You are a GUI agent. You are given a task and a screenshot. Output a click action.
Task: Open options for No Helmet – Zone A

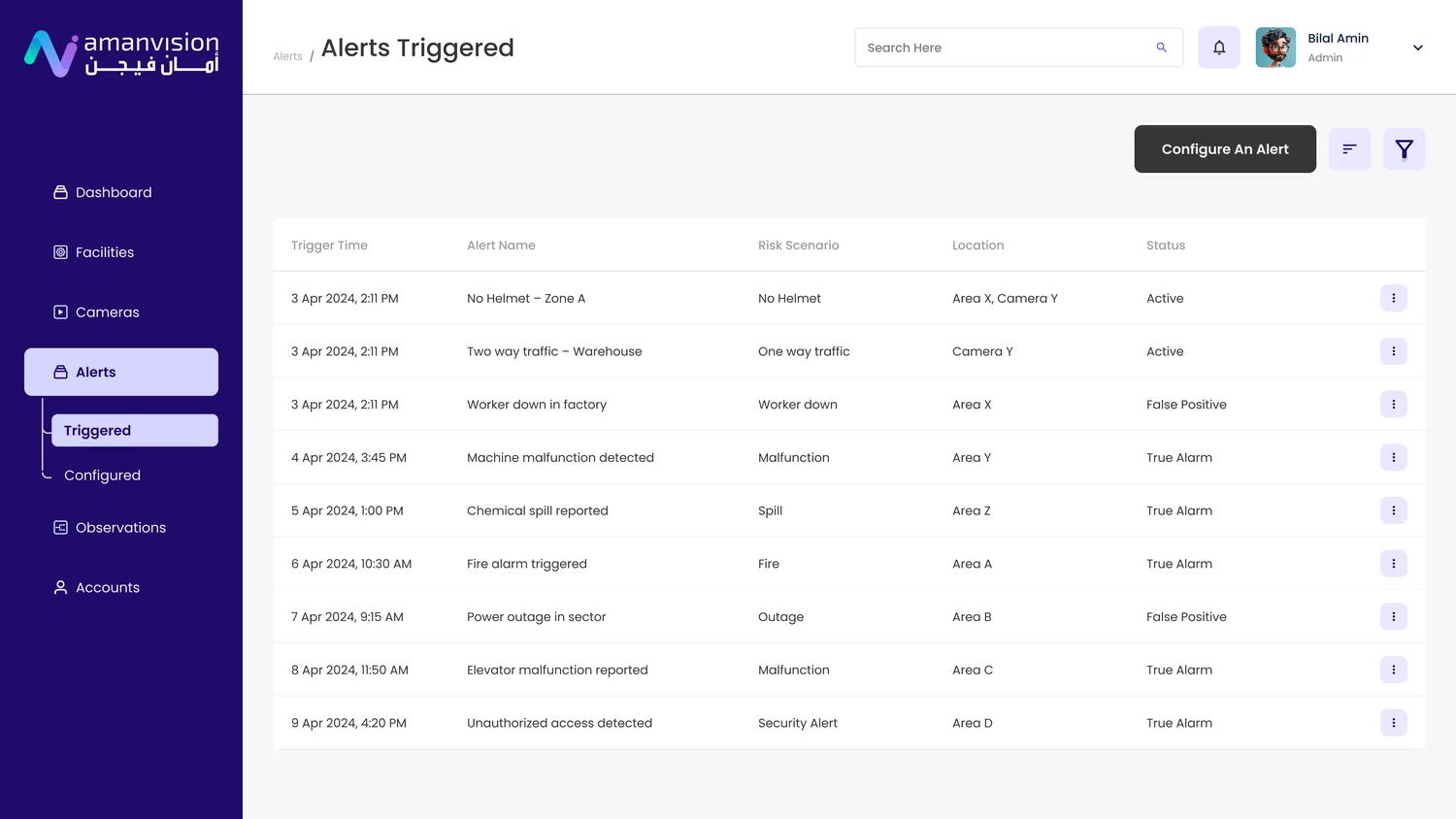[x=1394, y=298]
